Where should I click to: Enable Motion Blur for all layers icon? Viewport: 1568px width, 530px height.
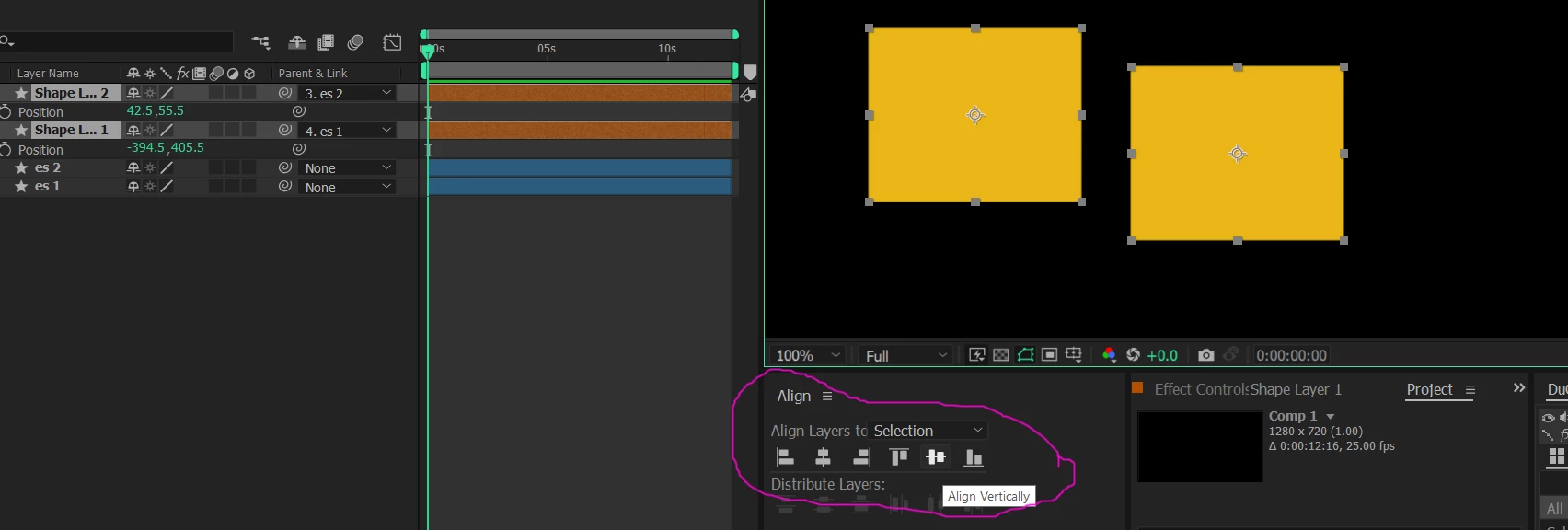(x=355, y=42)
